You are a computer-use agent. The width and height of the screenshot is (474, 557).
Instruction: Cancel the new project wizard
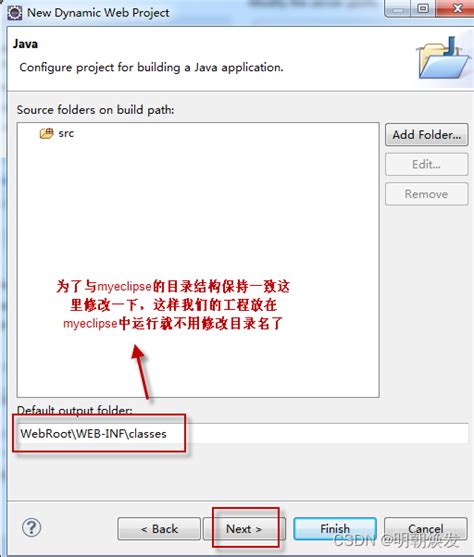pyautogui.click(x=426, y=529)
